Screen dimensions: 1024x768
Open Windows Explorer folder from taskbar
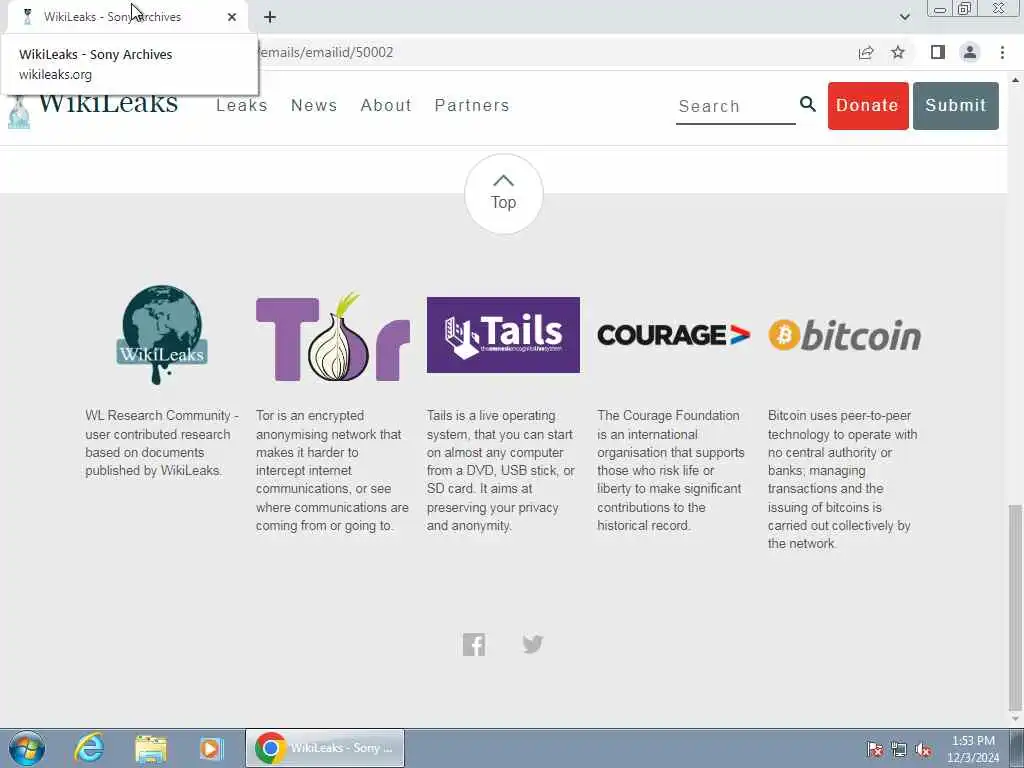[x=151, y=748]
